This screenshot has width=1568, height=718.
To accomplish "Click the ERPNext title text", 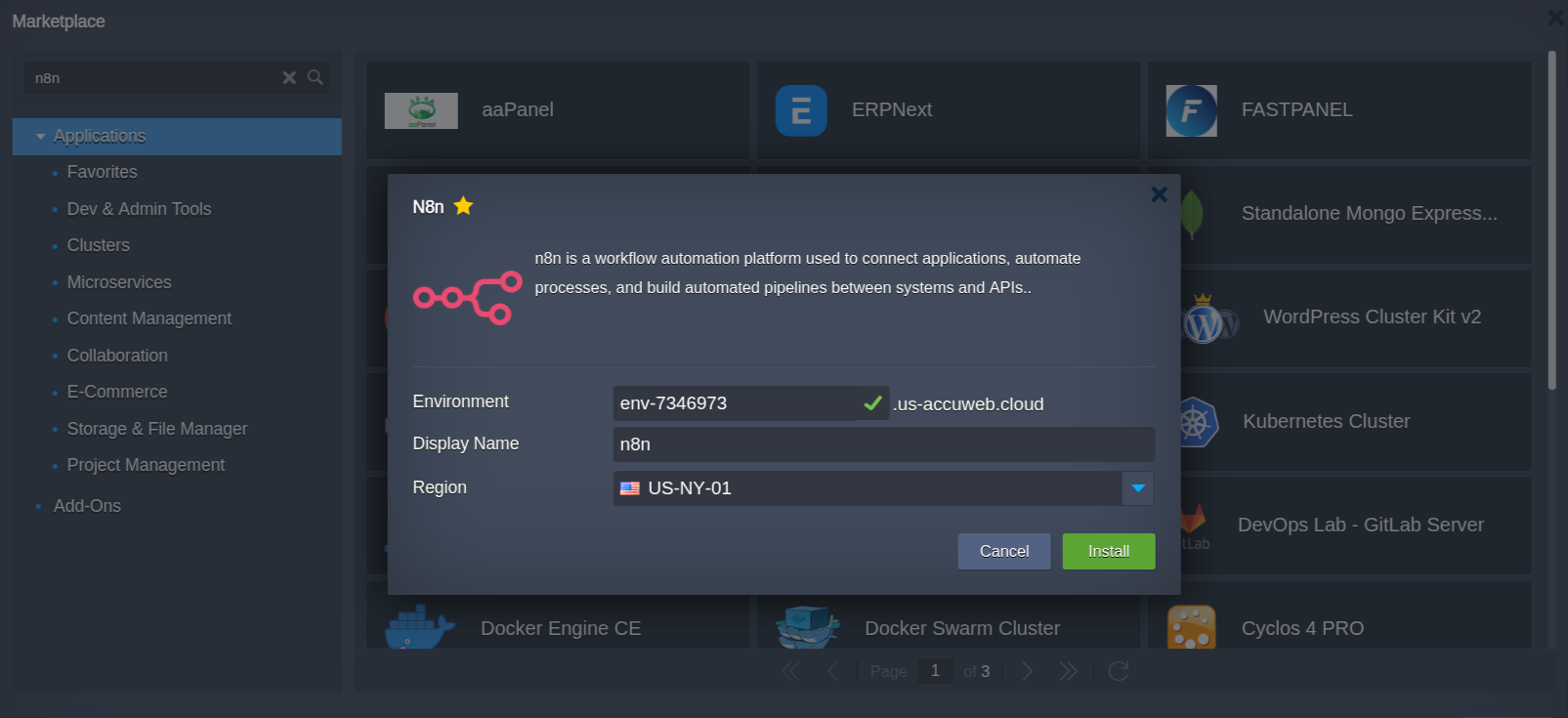I will click(892, 110).
